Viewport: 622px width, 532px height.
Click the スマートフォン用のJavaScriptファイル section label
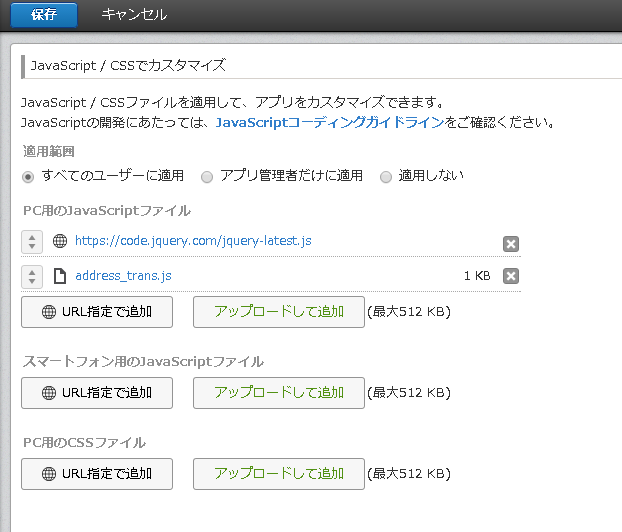tap(143, 361)
